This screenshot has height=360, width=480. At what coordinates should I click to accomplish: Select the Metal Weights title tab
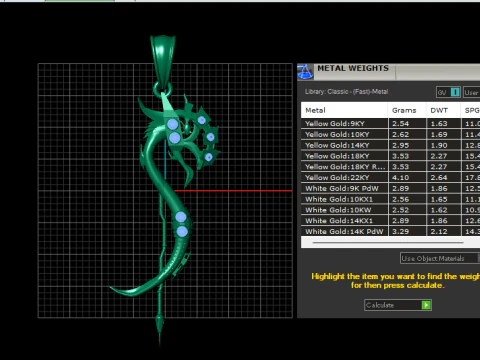(353, 68)
